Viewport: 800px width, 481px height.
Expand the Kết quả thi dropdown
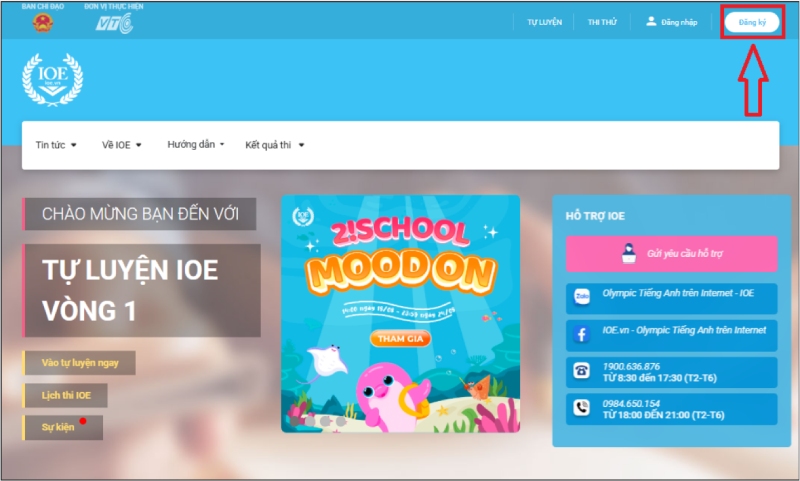pyautogui.click(x=274, y=145)
